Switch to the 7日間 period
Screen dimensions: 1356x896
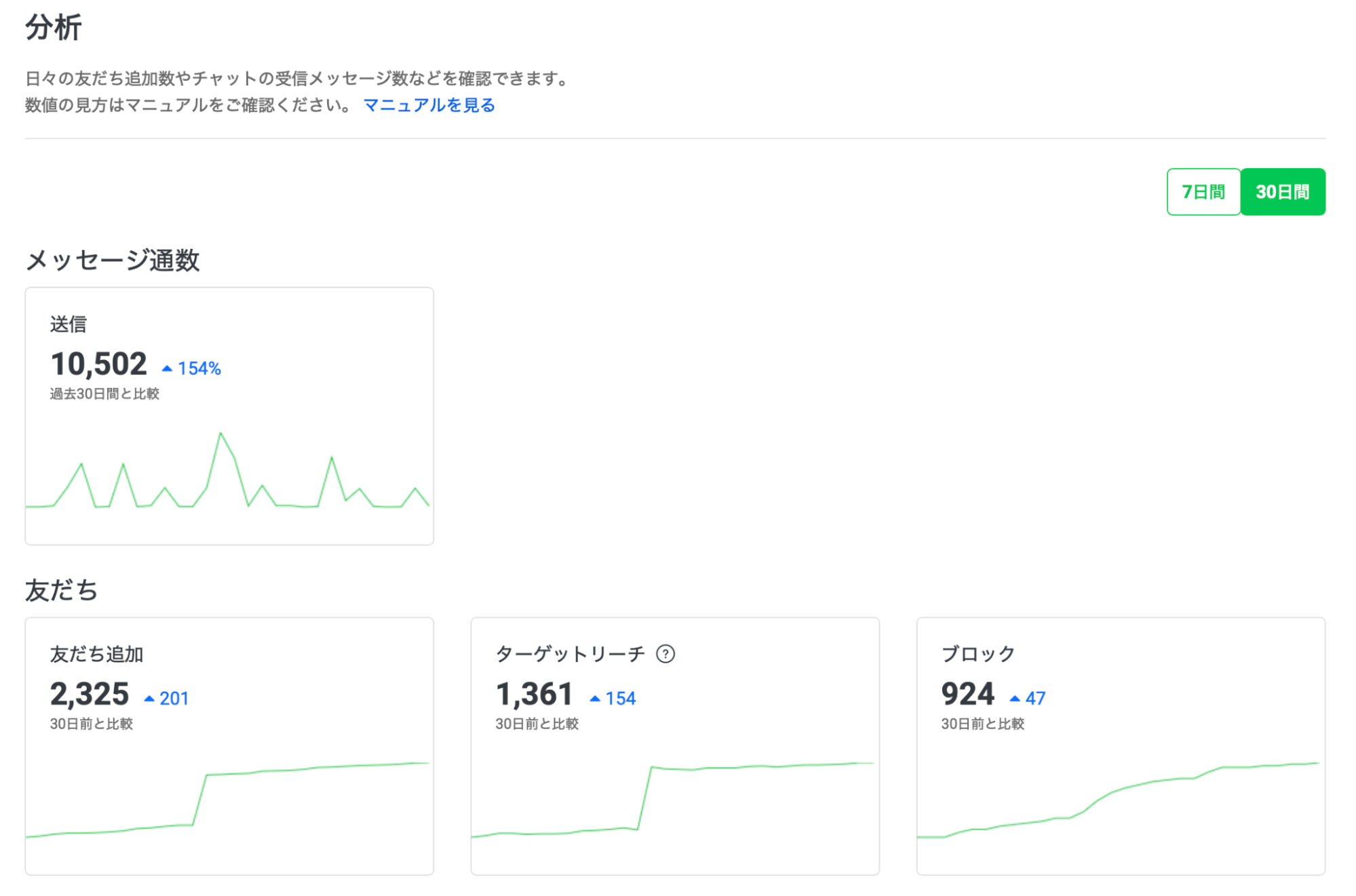coord(1203,192)
